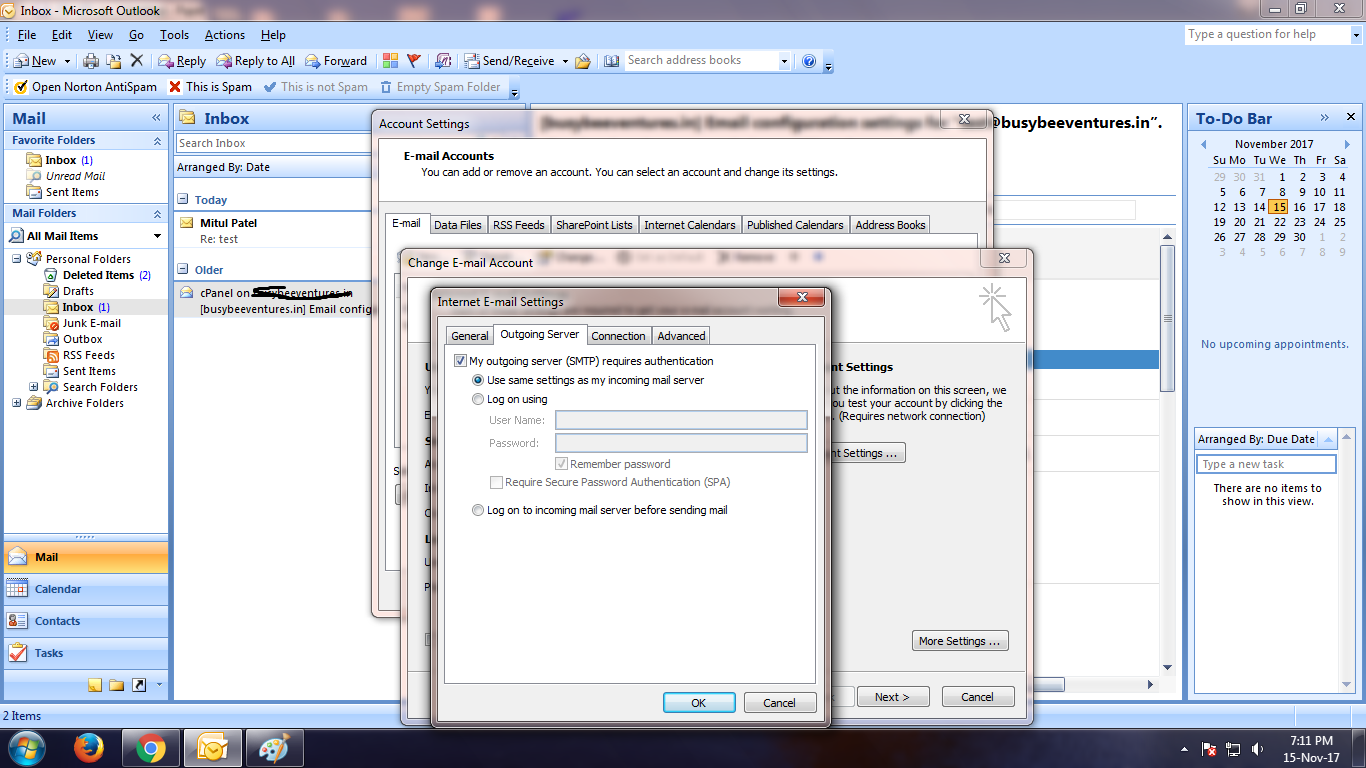Open RSS Feeds tab in Account Settings
The height and width of the screenshot is (768, 1366).
click(x=519, y=225)
